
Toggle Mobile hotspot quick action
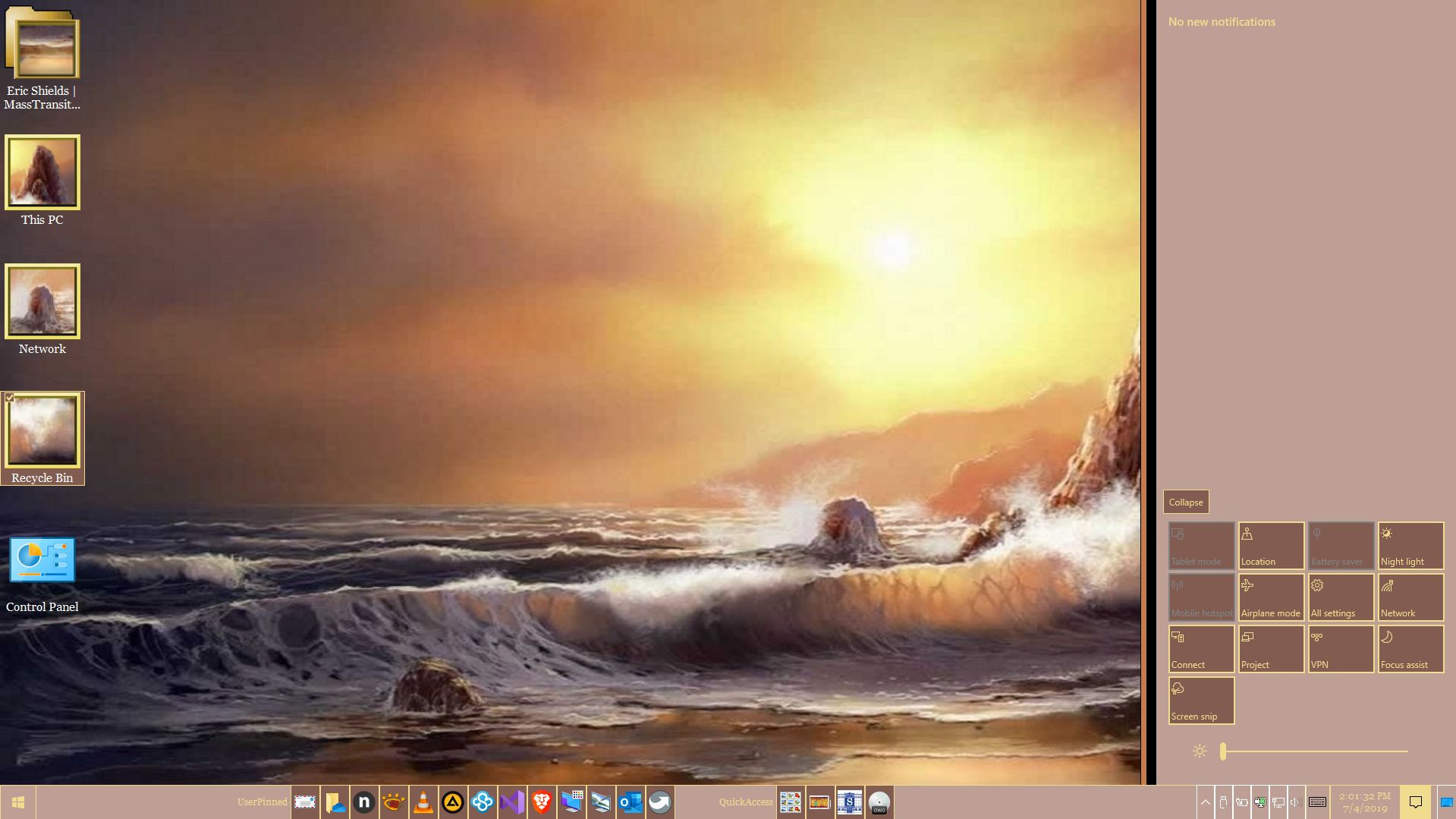click(1202, 597)
